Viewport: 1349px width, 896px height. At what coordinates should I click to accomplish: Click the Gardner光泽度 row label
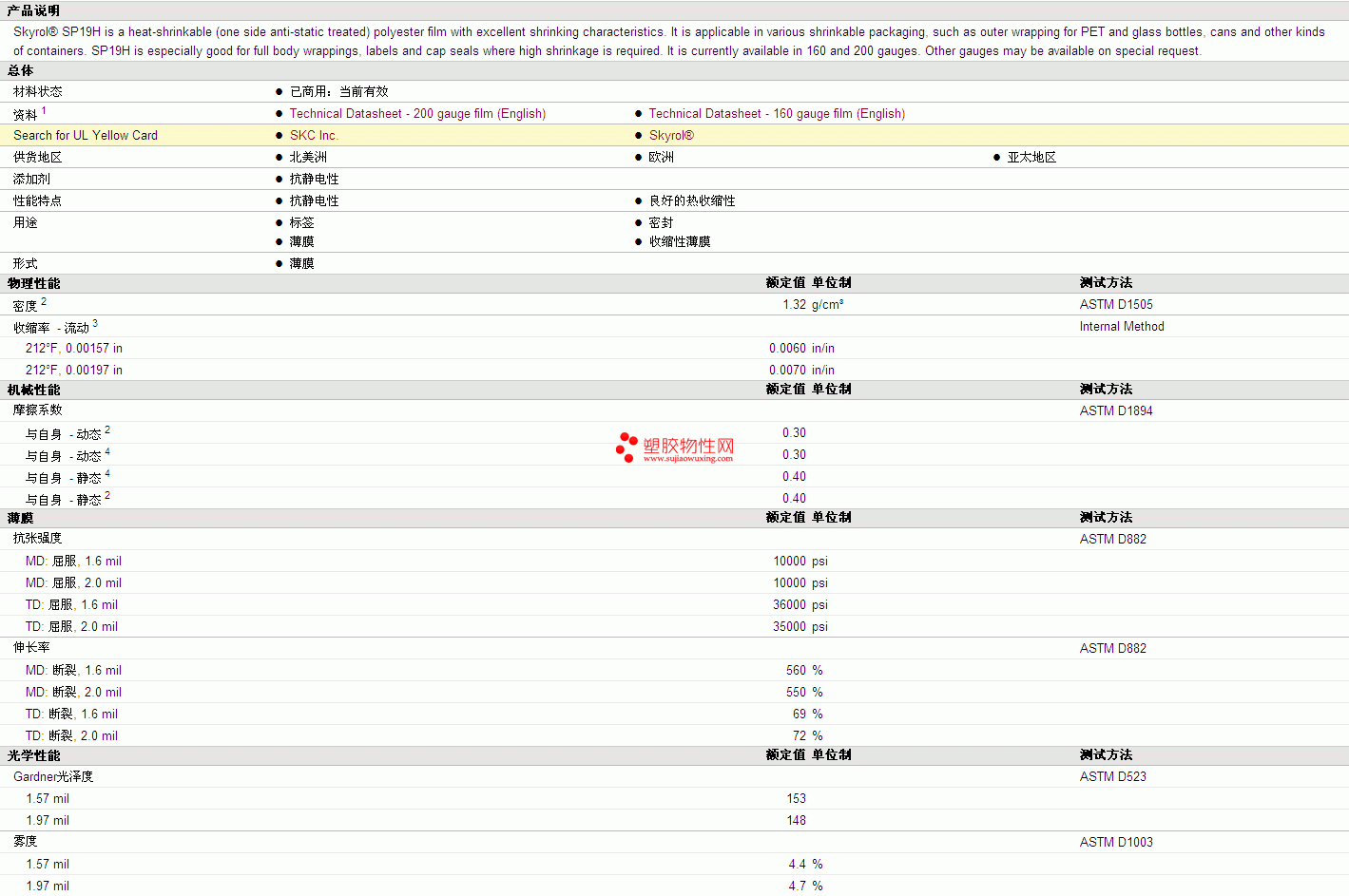(53, 776)
